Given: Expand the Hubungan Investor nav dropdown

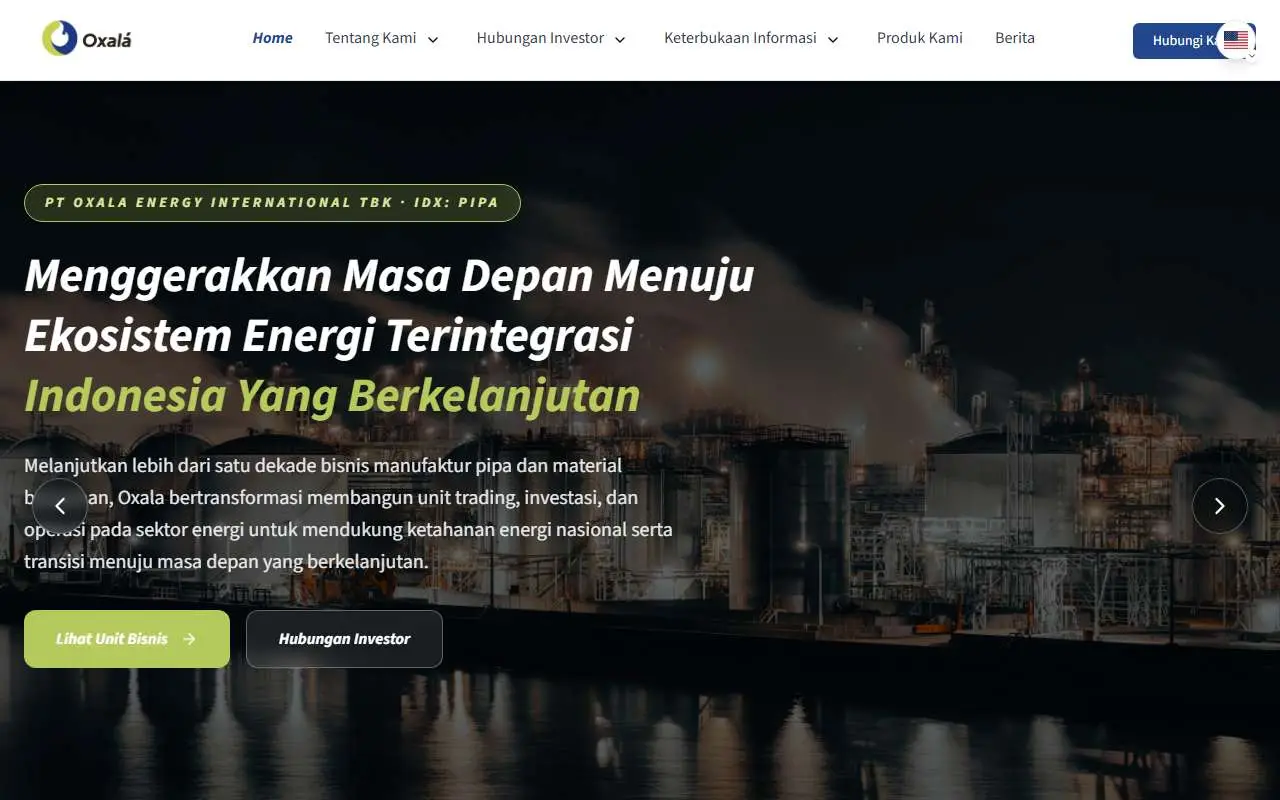Looking at the screenshot, I should pos(551,38).
